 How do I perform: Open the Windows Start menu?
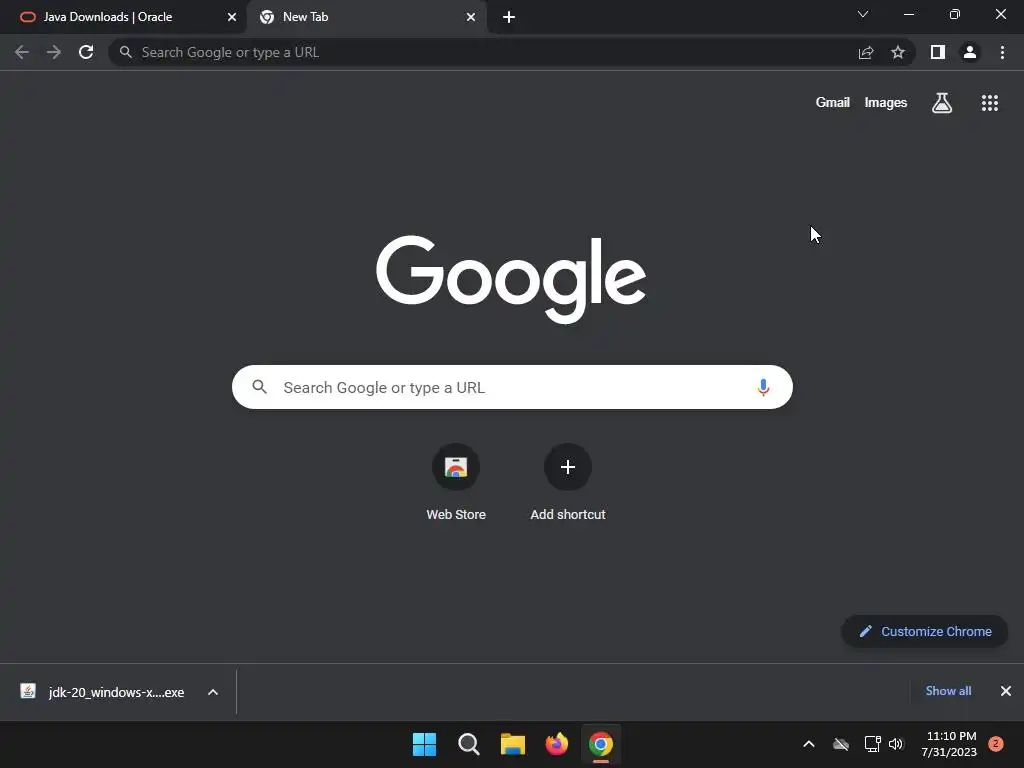point(424,744)
